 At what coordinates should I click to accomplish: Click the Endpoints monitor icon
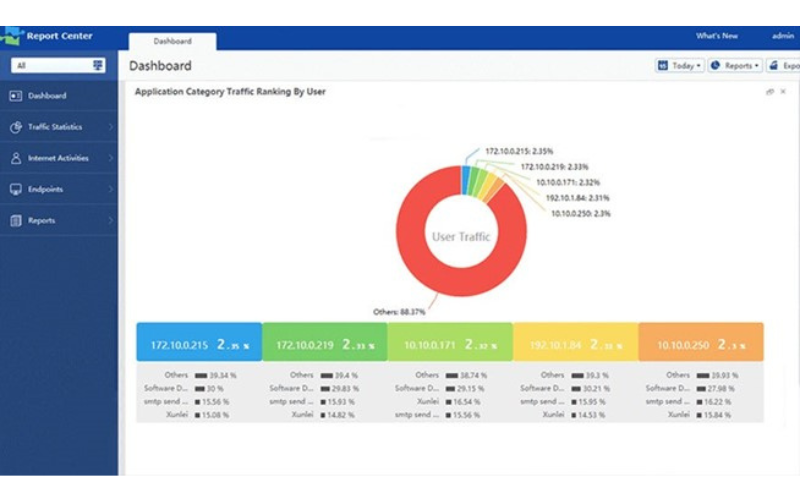[16, 189]
